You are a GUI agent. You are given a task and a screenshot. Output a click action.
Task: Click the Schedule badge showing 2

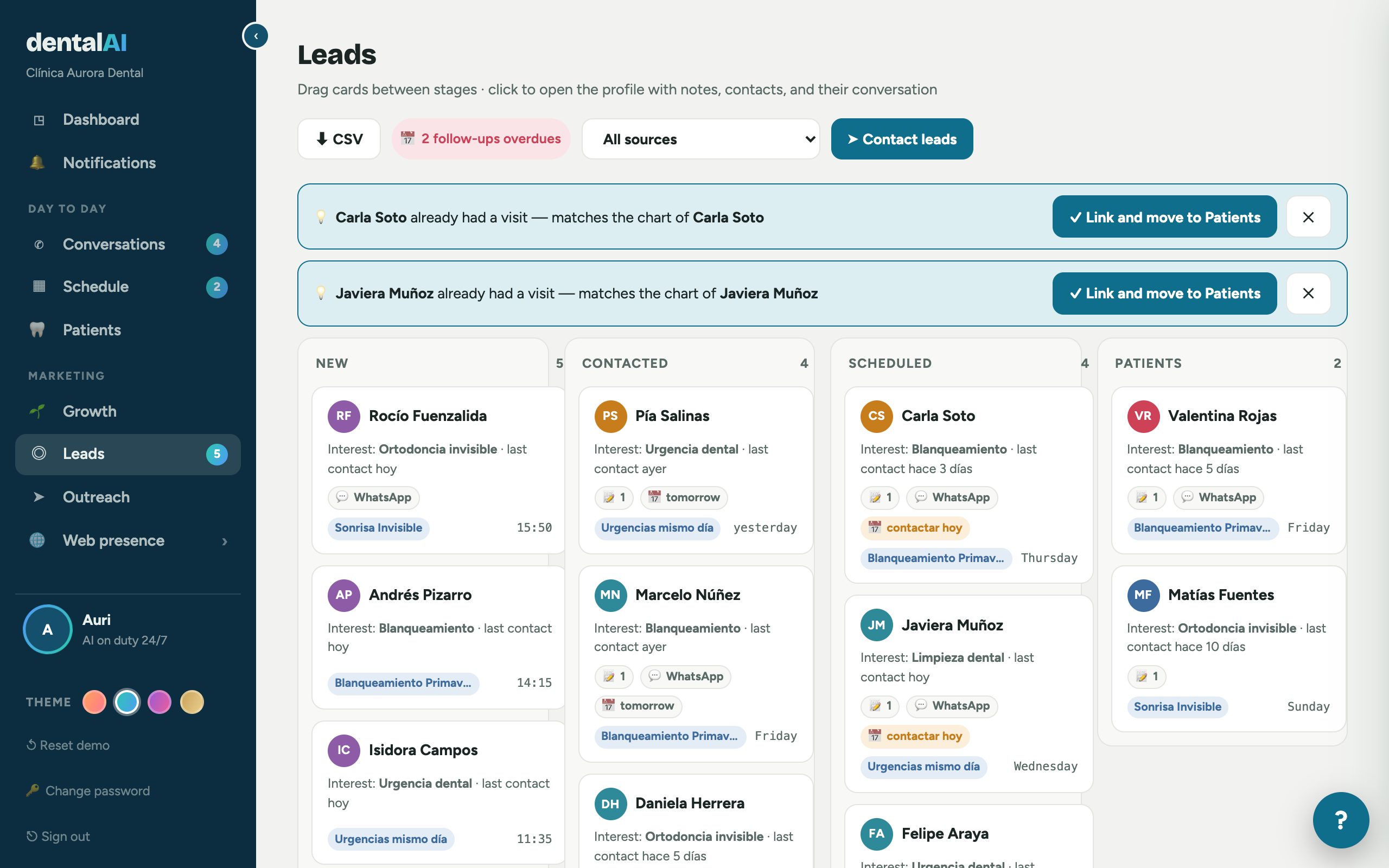click(x=216, y=287)
